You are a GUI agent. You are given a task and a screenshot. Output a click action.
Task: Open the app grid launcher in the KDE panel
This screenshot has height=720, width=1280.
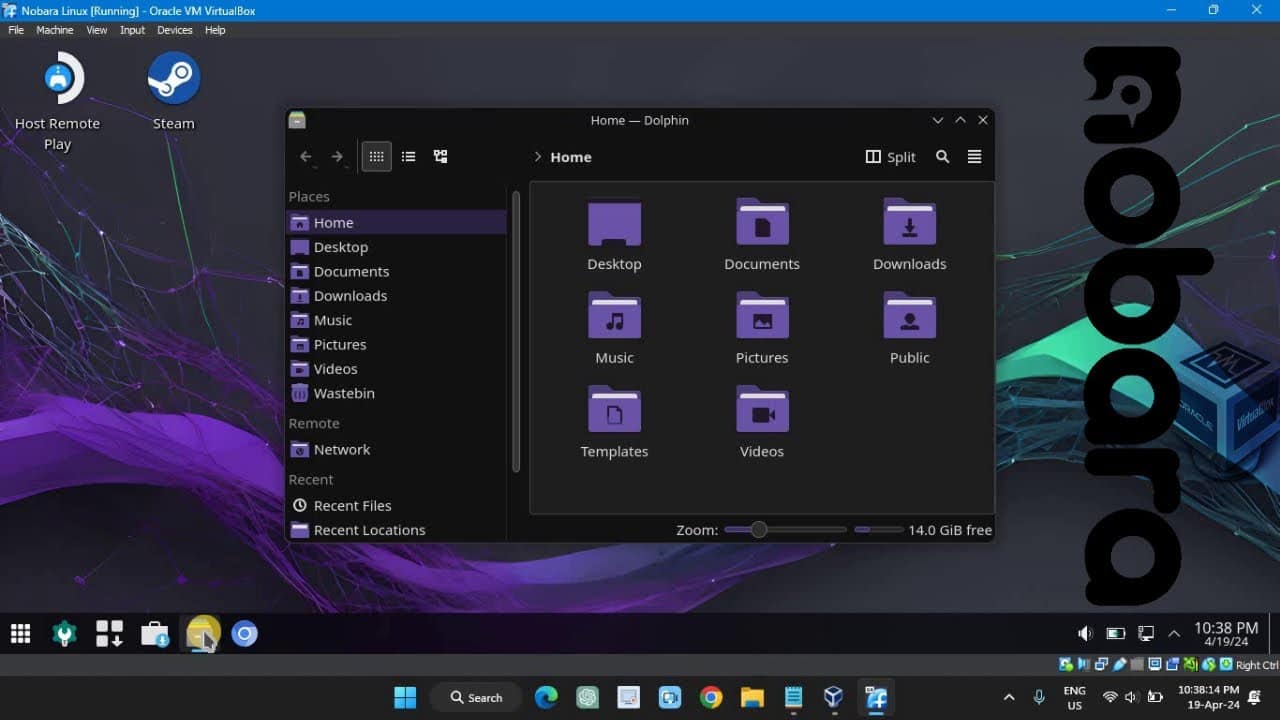(20, 633)
